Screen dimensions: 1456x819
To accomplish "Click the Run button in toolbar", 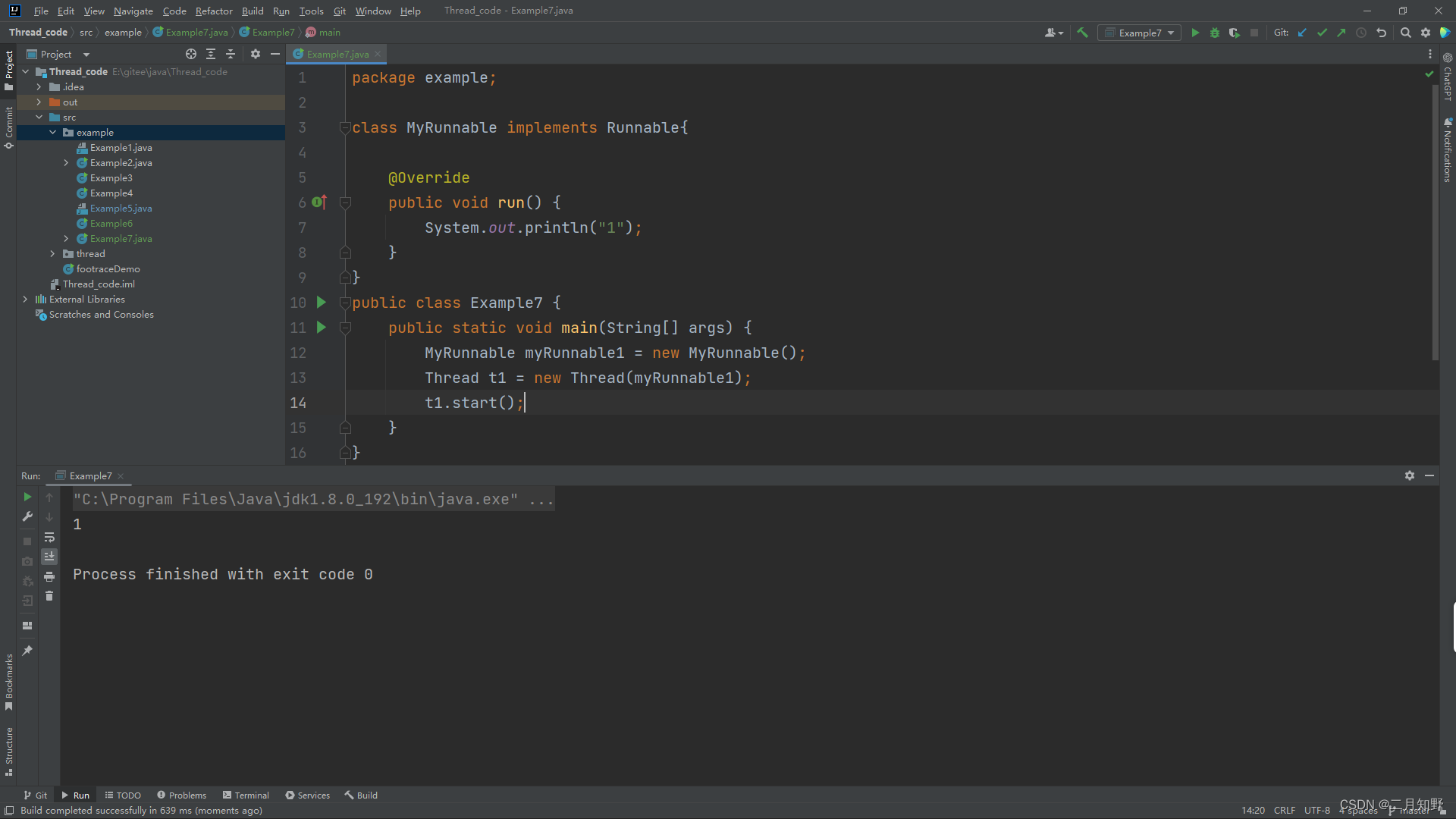I will (1195, 32).
